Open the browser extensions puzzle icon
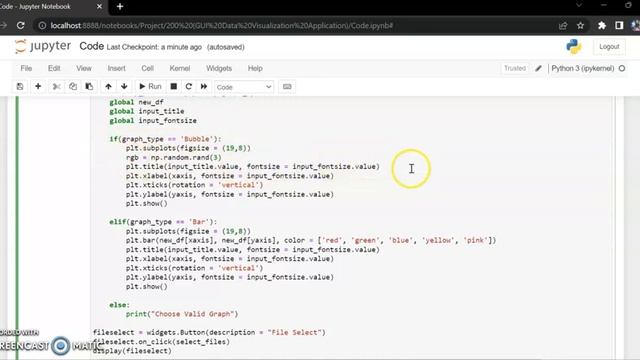The width and height of the screenshot is (640, 360). tap(602, 25)
